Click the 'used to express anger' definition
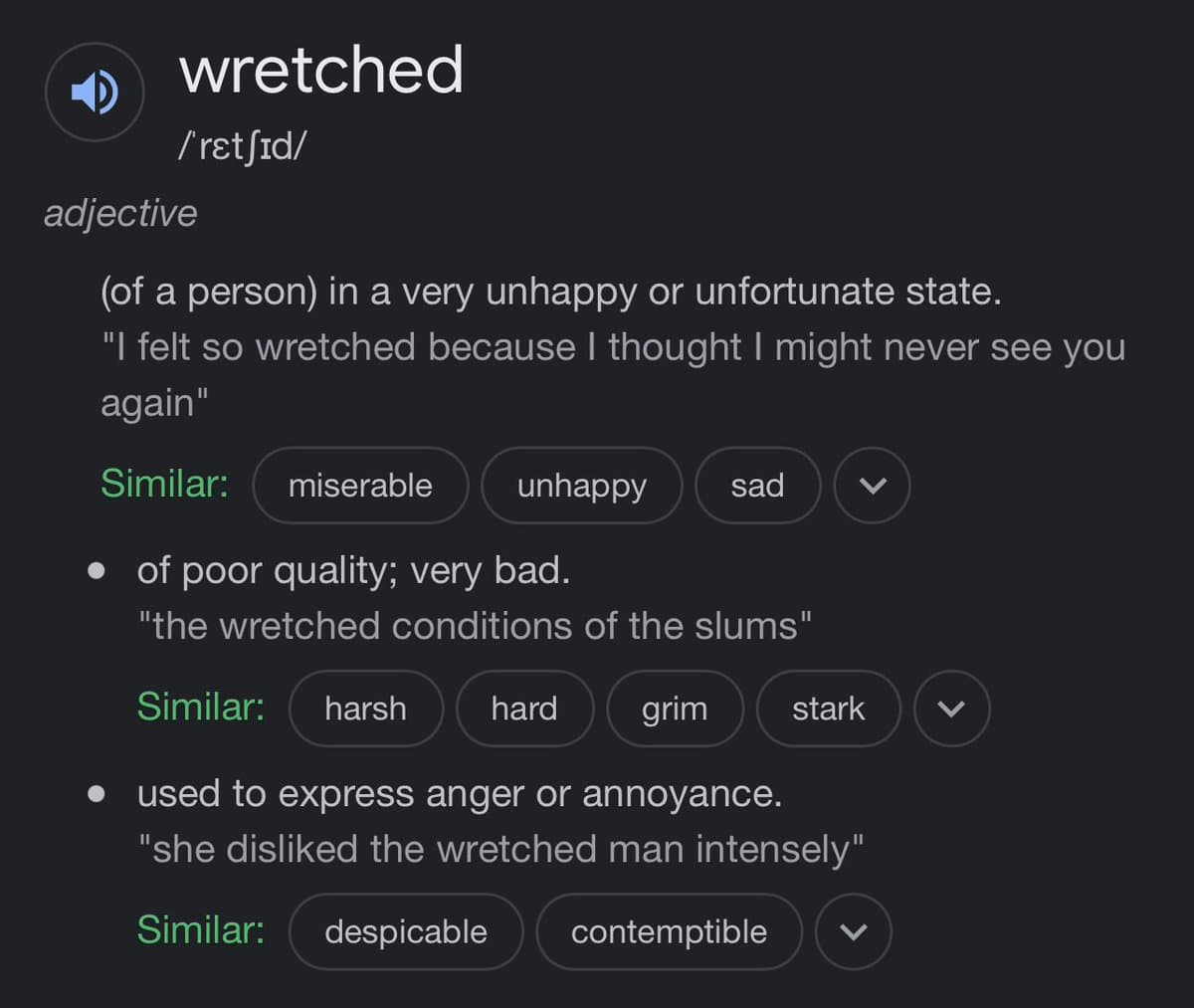The width and height of the screenshot is (1194, 1008). point(460,793)
